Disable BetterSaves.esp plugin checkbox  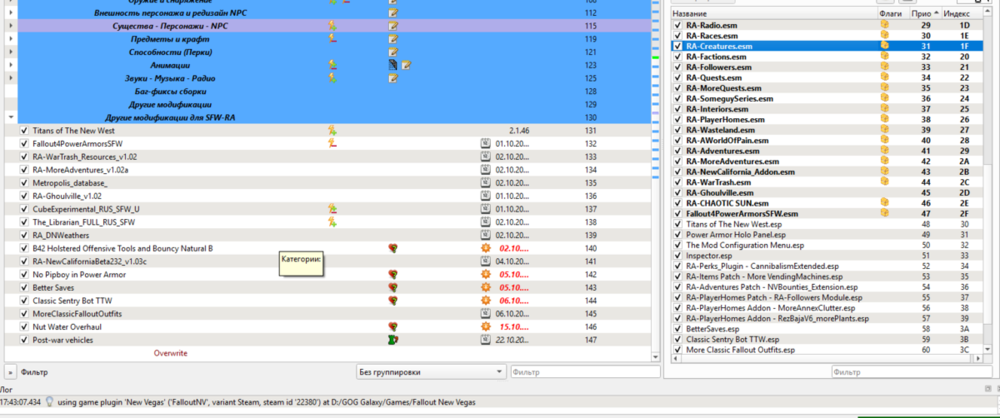click(x=678, y=329)
